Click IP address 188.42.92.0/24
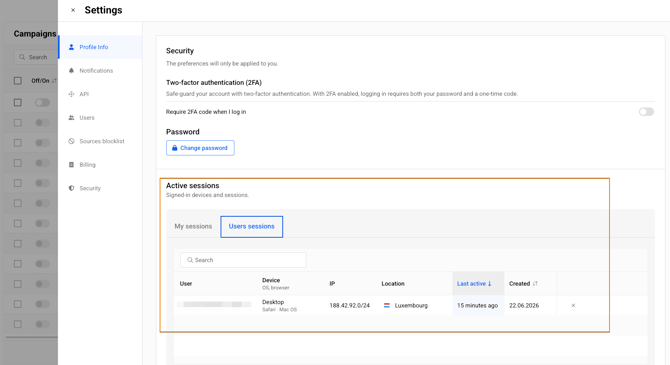This screenshot has width=670, height=365. (350, 306)
